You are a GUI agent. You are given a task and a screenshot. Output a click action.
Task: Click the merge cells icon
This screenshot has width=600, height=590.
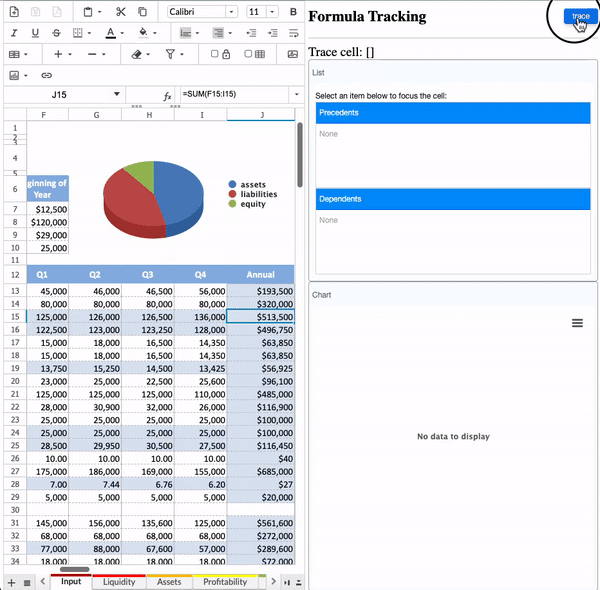[x=14, y=54]
